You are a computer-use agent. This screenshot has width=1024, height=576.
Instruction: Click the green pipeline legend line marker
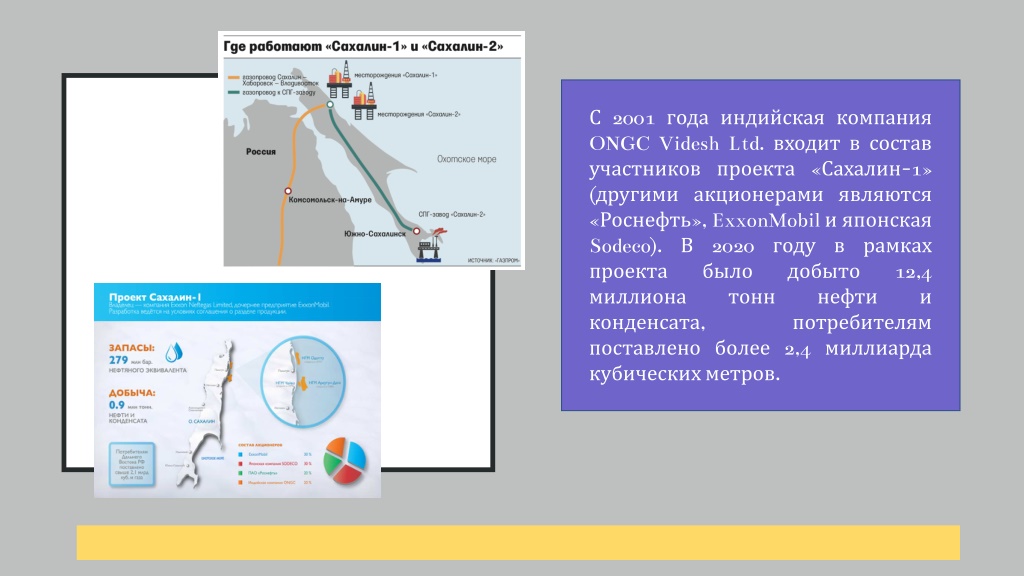(x=233, y=93)
